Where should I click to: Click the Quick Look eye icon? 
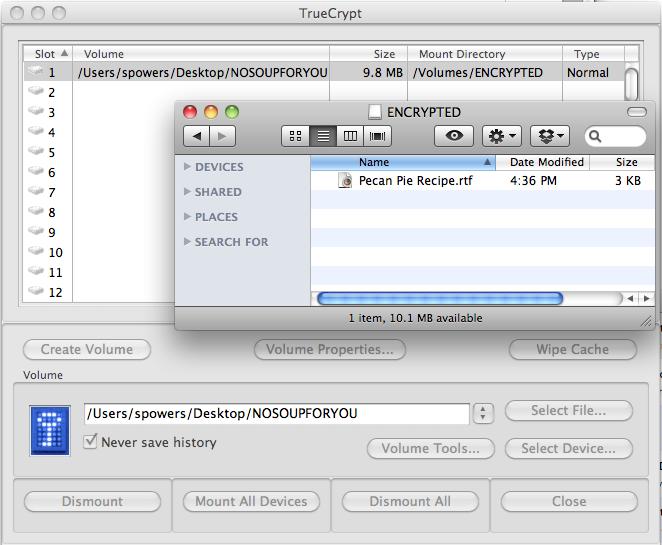tap(453, 136)
